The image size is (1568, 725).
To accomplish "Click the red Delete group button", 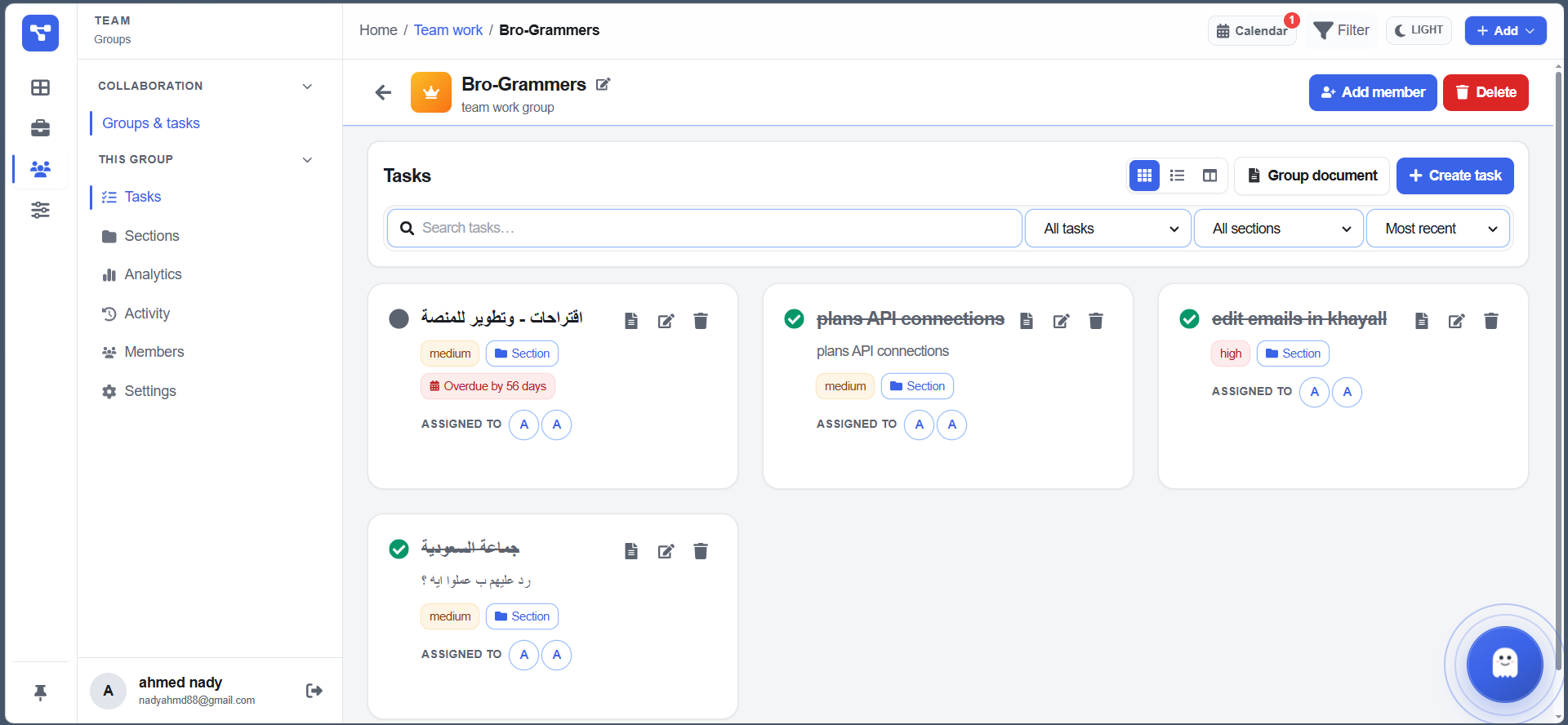I will 1486,92.
